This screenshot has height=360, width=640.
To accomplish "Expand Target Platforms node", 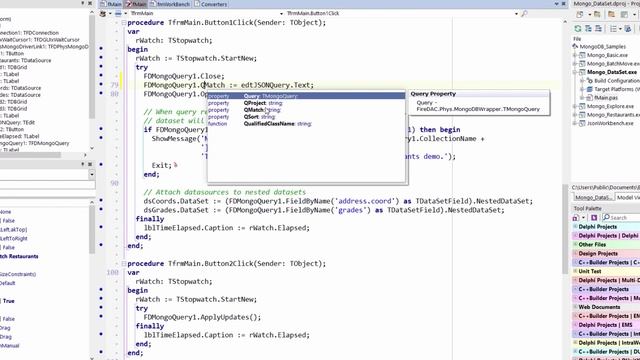I will click(x=583, y=89).
